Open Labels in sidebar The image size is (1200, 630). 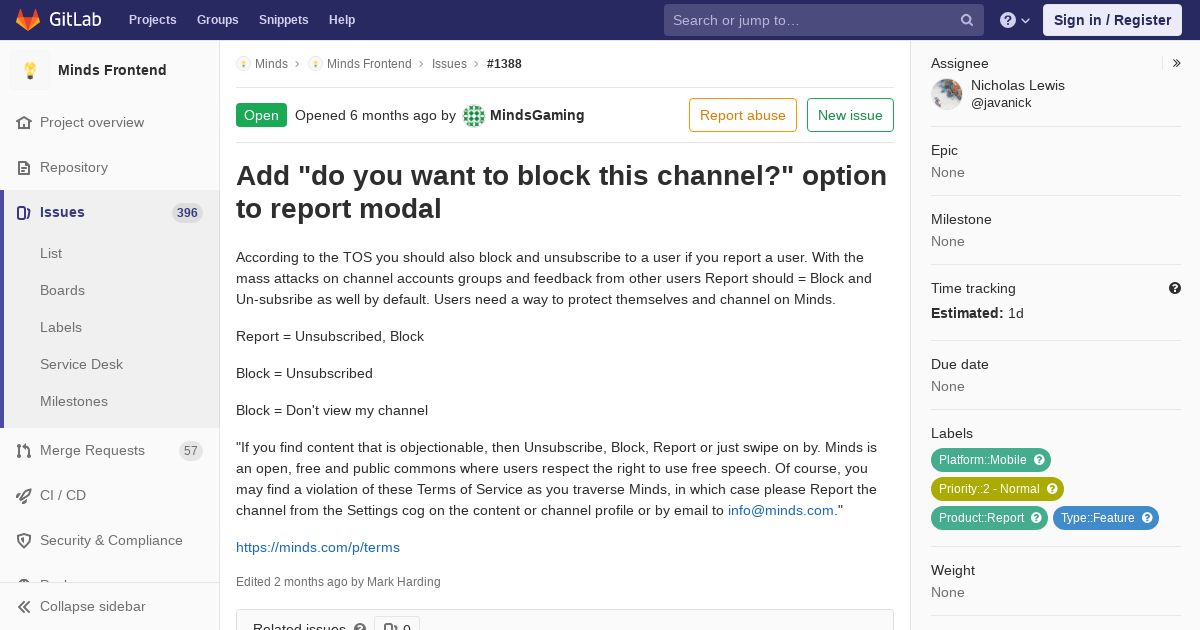coord(61,328)
